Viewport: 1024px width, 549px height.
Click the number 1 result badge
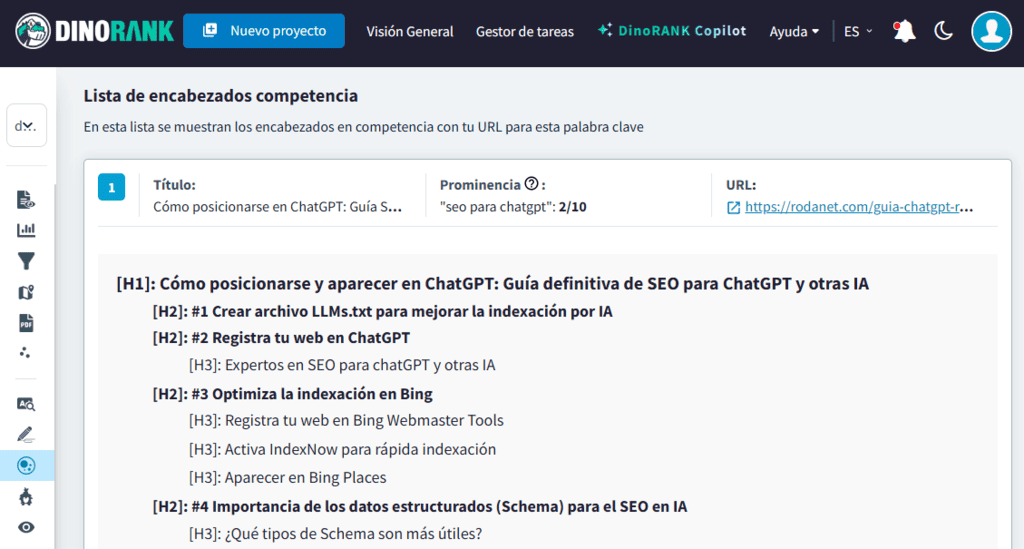click(112, 187)
